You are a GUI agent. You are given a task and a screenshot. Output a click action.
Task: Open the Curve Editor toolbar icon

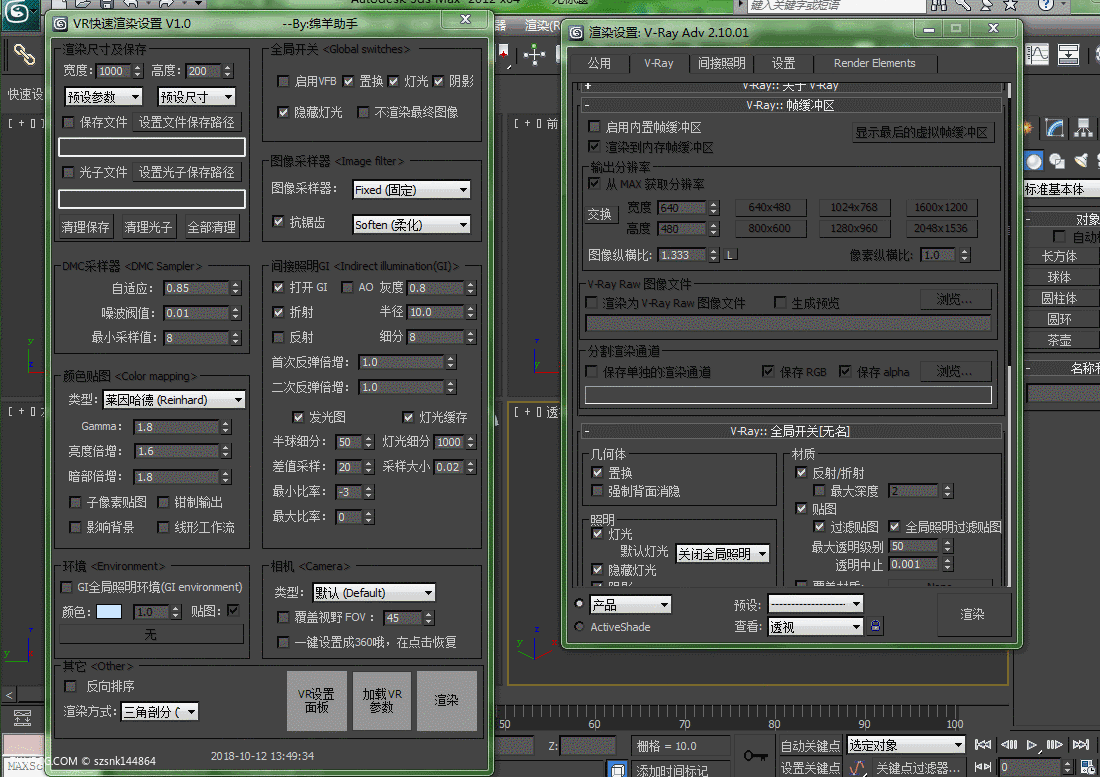coord(1039,53)
